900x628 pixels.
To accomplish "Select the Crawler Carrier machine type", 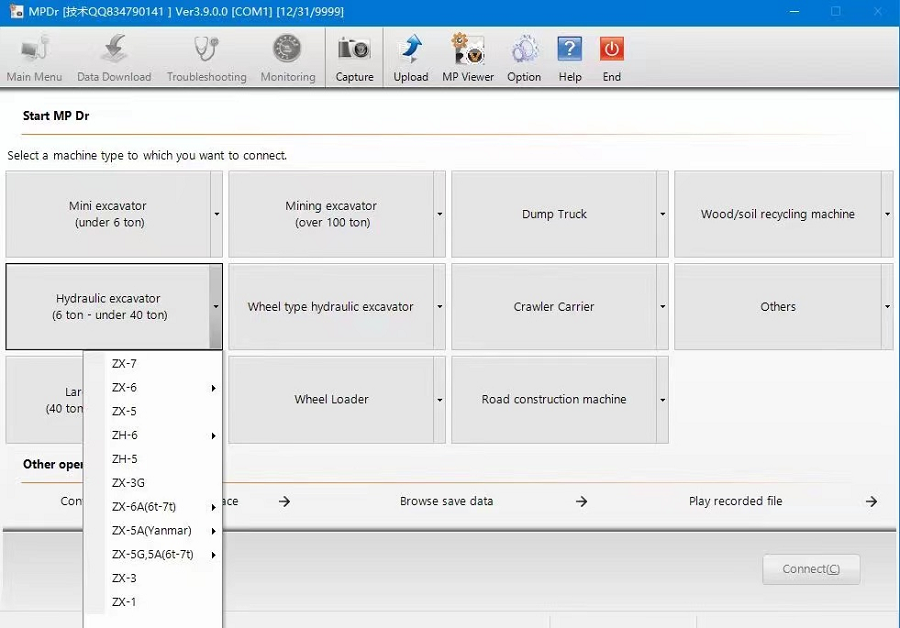I will (x=554, y=307).
